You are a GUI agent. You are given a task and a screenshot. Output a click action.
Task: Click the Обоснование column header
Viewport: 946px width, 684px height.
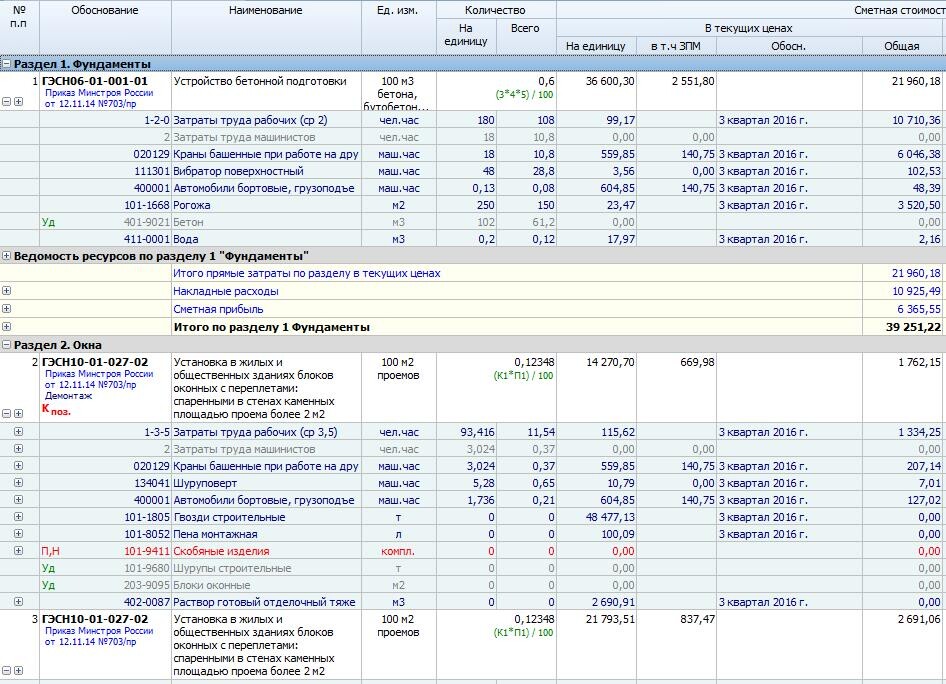coord(105,10)
